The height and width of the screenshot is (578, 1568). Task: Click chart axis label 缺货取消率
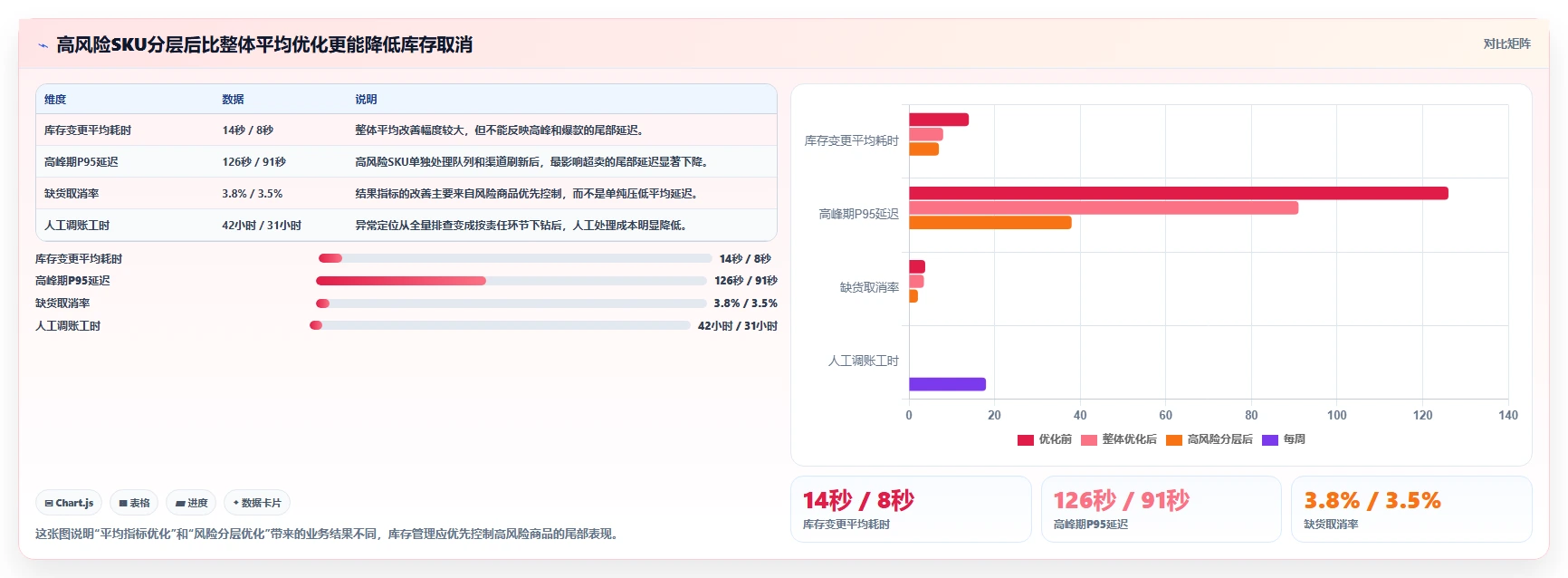coord(869,287)
